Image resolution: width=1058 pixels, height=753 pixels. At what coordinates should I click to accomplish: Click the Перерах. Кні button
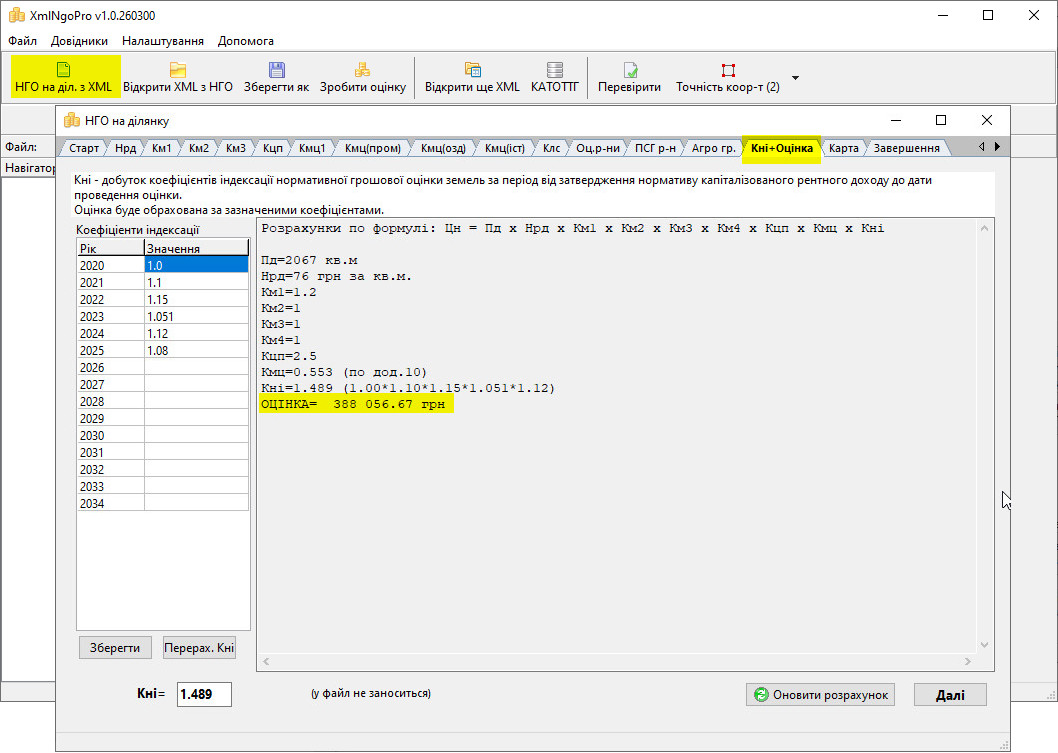199,648
